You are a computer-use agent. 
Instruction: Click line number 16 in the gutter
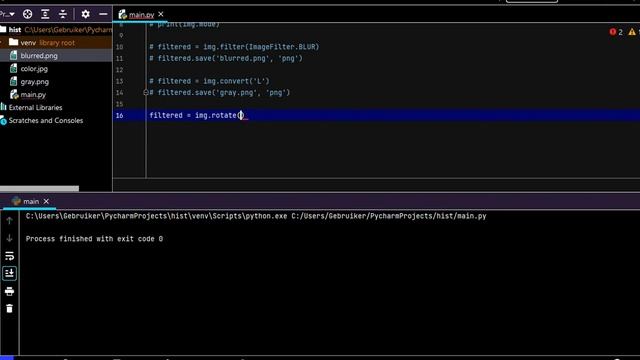(119, 116)
